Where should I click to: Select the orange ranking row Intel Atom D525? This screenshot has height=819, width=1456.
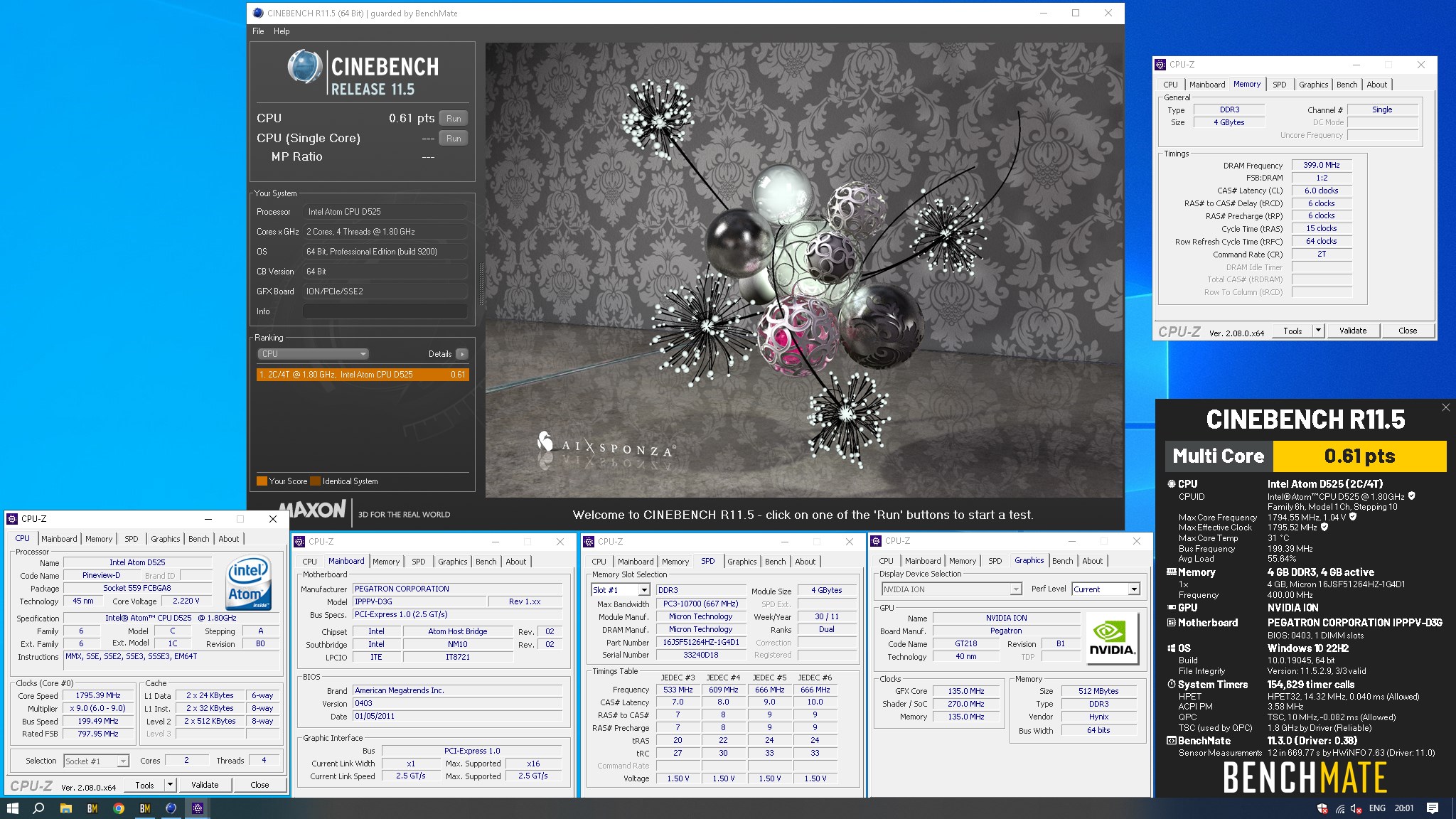[x=363, y=375]
